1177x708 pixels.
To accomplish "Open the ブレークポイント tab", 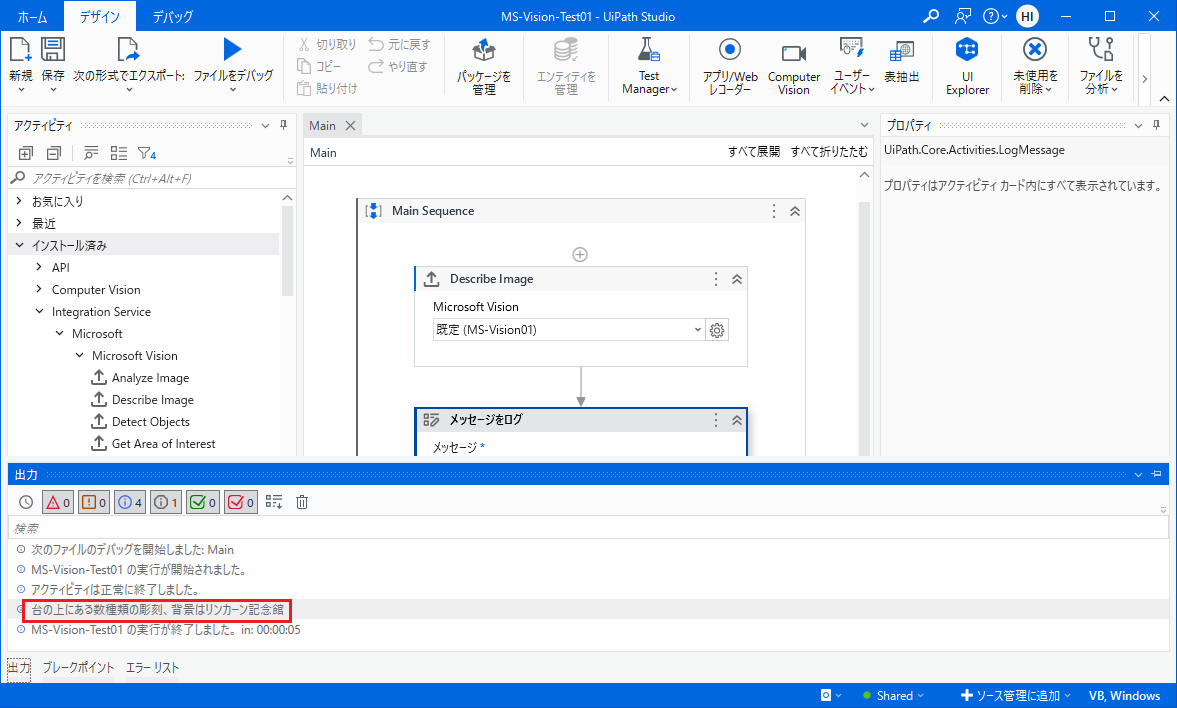I will (x=78, y=667).
